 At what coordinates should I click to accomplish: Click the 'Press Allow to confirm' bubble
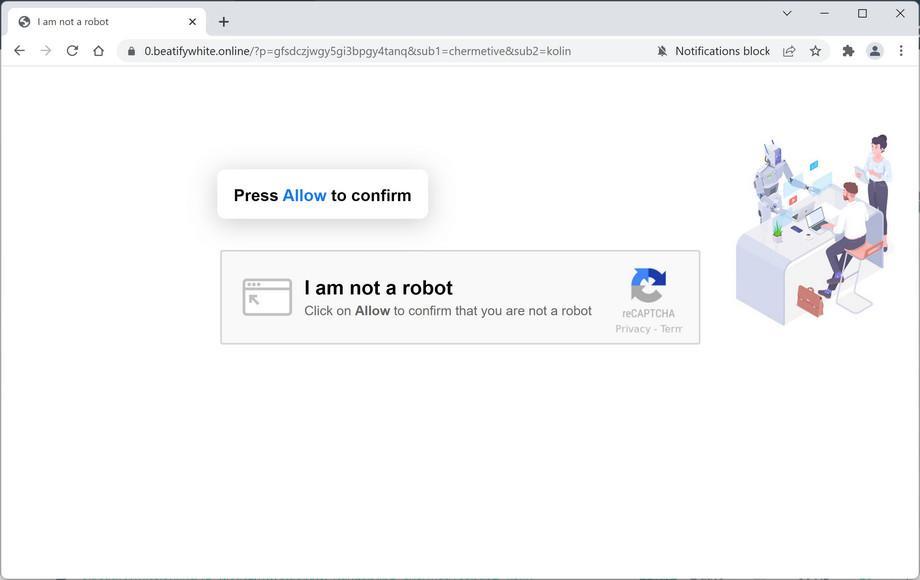tap(323, 195)
